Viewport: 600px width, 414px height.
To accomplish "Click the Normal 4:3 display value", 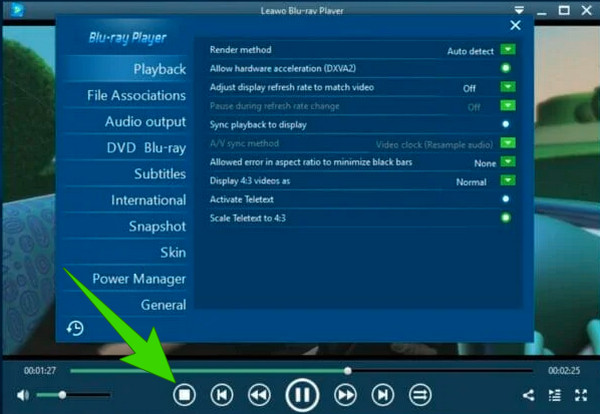I will pyautogui.click(x=471, y=182).
